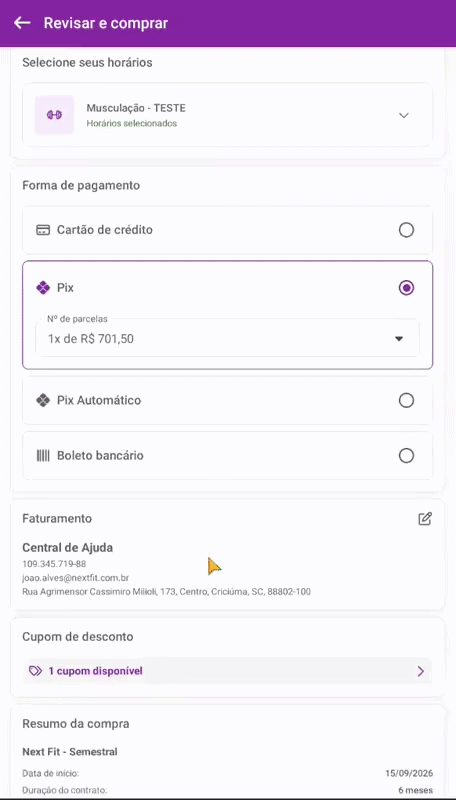Go back using the header arrow
456x800 pixels.
coord(22,23)
